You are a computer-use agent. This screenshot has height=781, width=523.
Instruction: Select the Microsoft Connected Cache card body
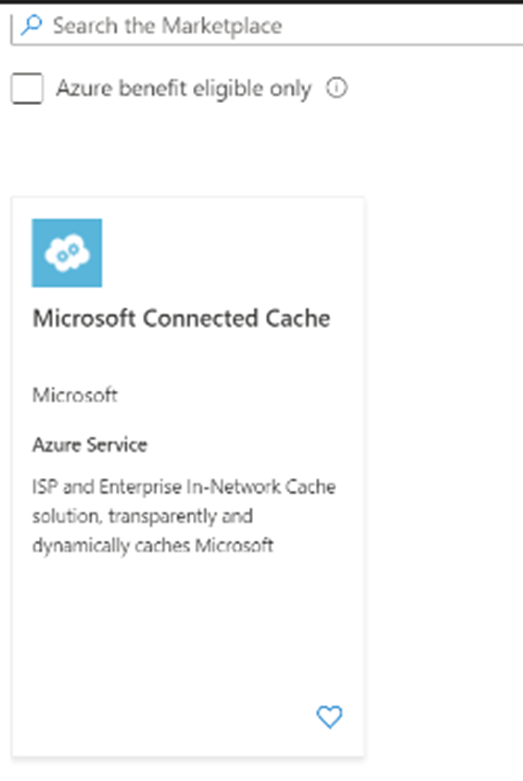coord(188,477)
